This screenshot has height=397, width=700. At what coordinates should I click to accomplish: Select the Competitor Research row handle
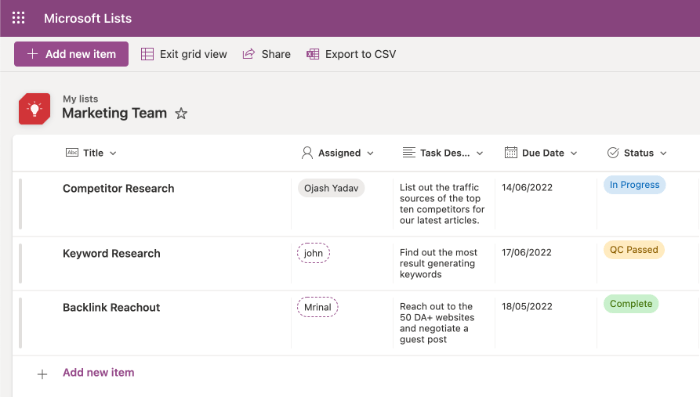[20, 204]
